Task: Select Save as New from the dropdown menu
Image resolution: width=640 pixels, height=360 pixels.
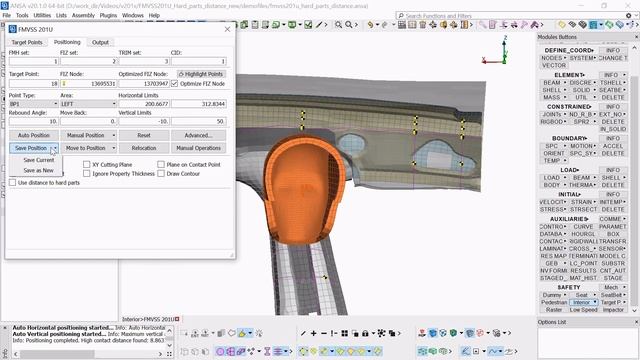Action: [x=38, y=170]
